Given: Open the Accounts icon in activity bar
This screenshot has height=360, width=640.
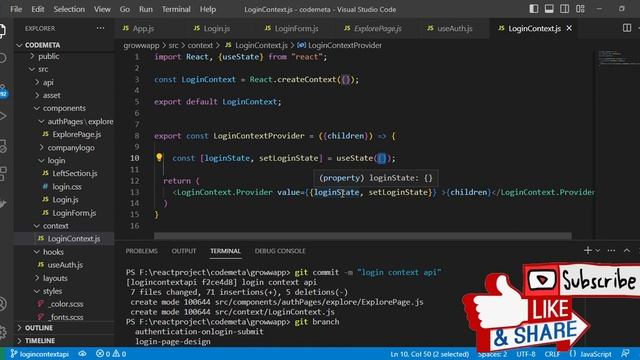Looking at the screenshot, I should pos(2,304).
